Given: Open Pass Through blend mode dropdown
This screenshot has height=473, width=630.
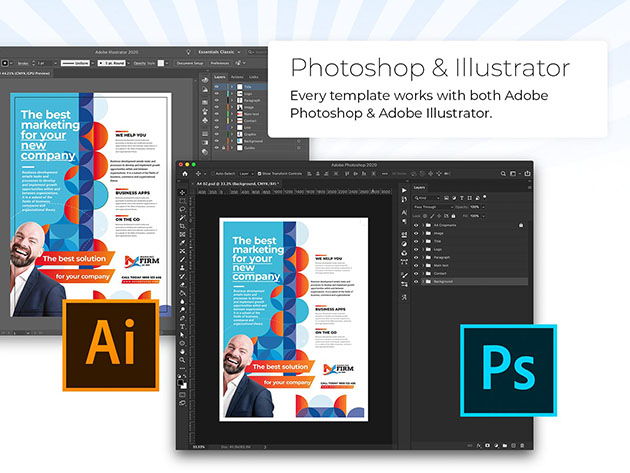Looking at the screenshot, I should coord(433,207).
